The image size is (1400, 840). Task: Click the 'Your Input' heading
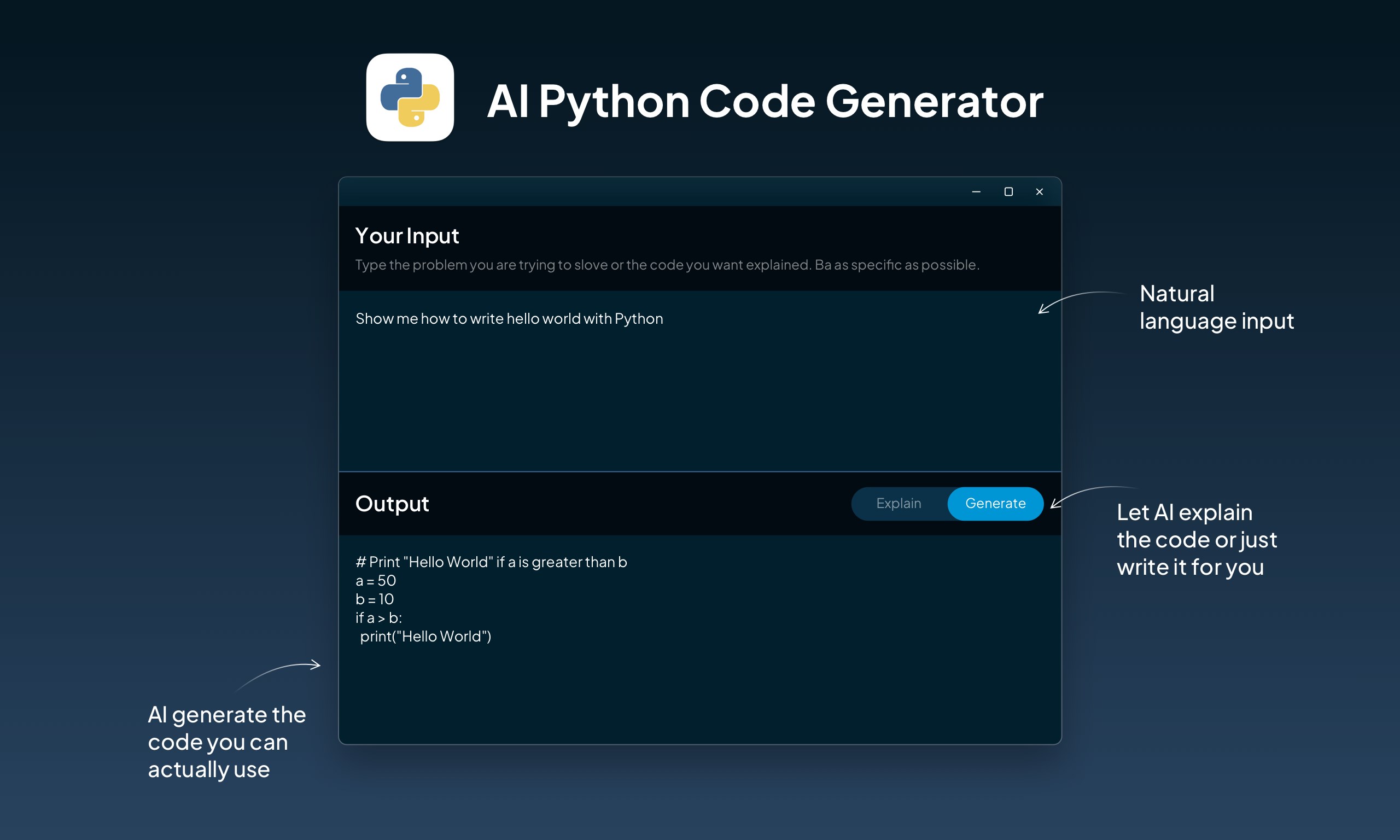407,236
